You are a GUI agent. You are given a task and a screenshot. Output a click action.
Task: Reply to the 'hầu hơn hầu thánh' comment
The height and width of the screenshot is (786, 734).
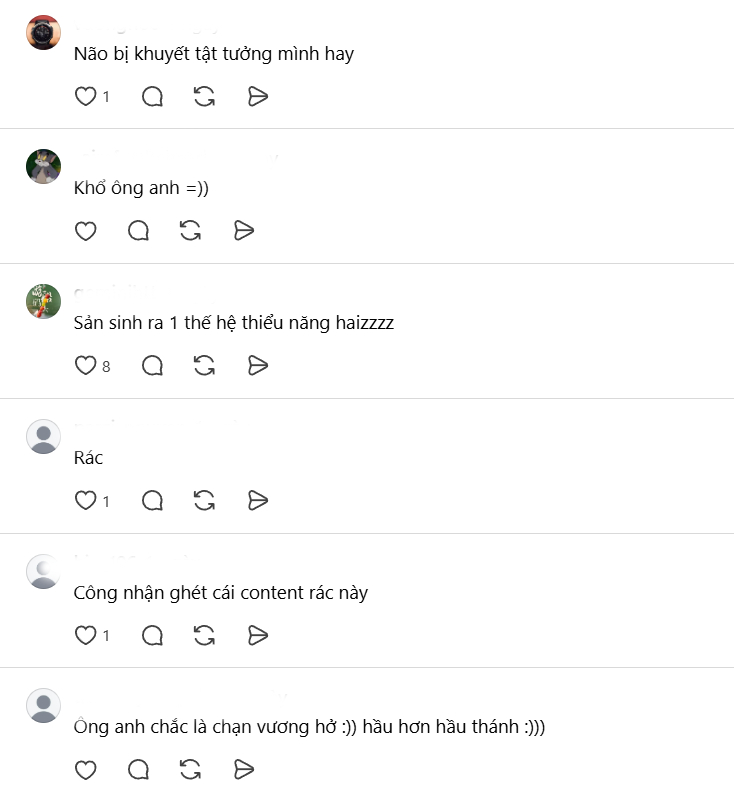(x=138, y=769)
